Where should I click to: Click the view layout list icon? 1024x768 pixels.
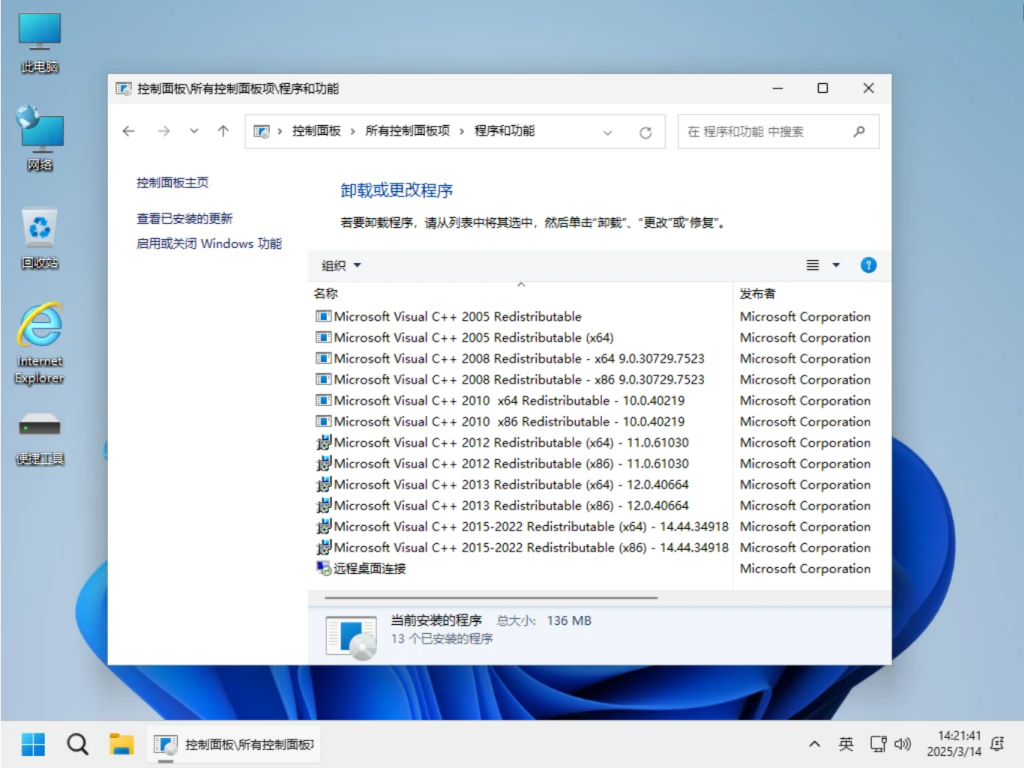point(812,265)
